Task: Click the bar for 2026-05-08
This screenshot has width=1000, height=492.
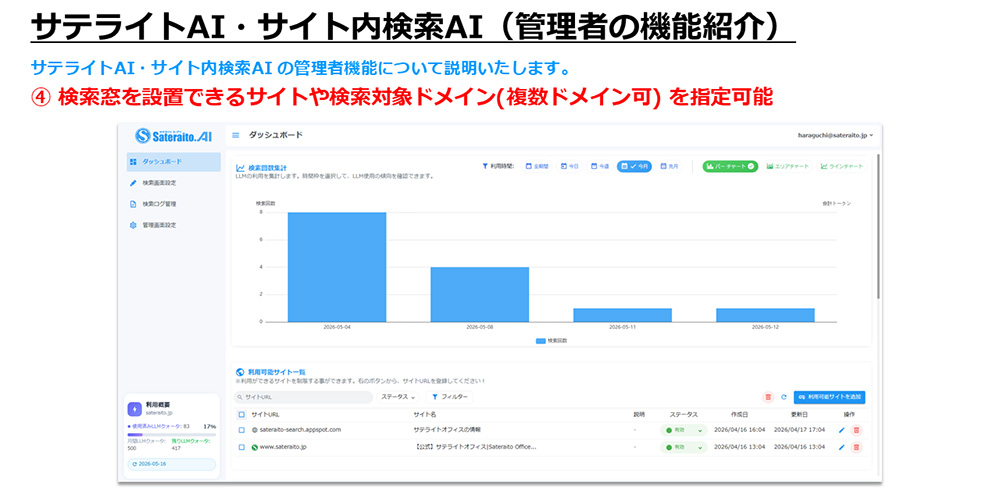Action: click(x=480, y=294)
